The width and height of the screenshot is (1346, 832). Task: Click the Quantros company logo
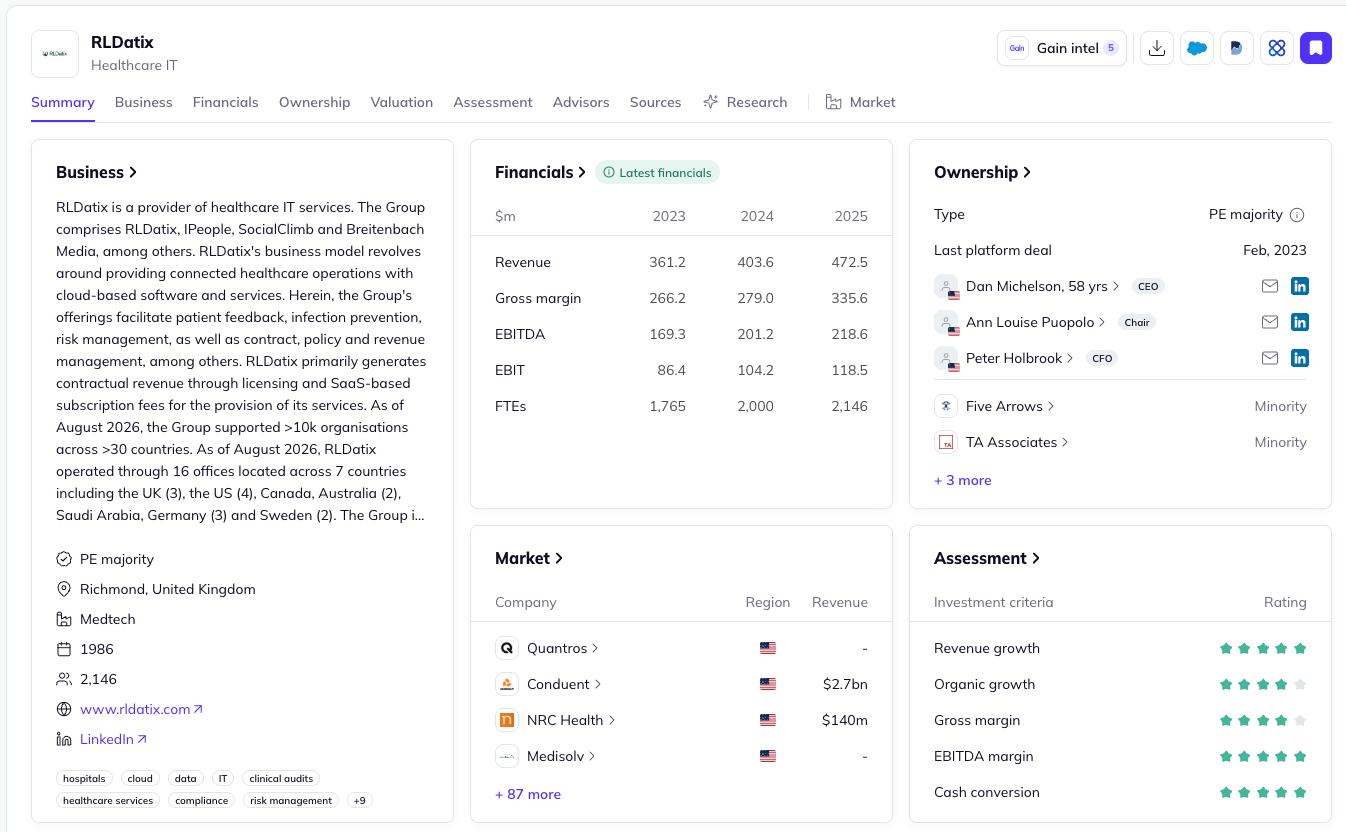click(507, 648)
